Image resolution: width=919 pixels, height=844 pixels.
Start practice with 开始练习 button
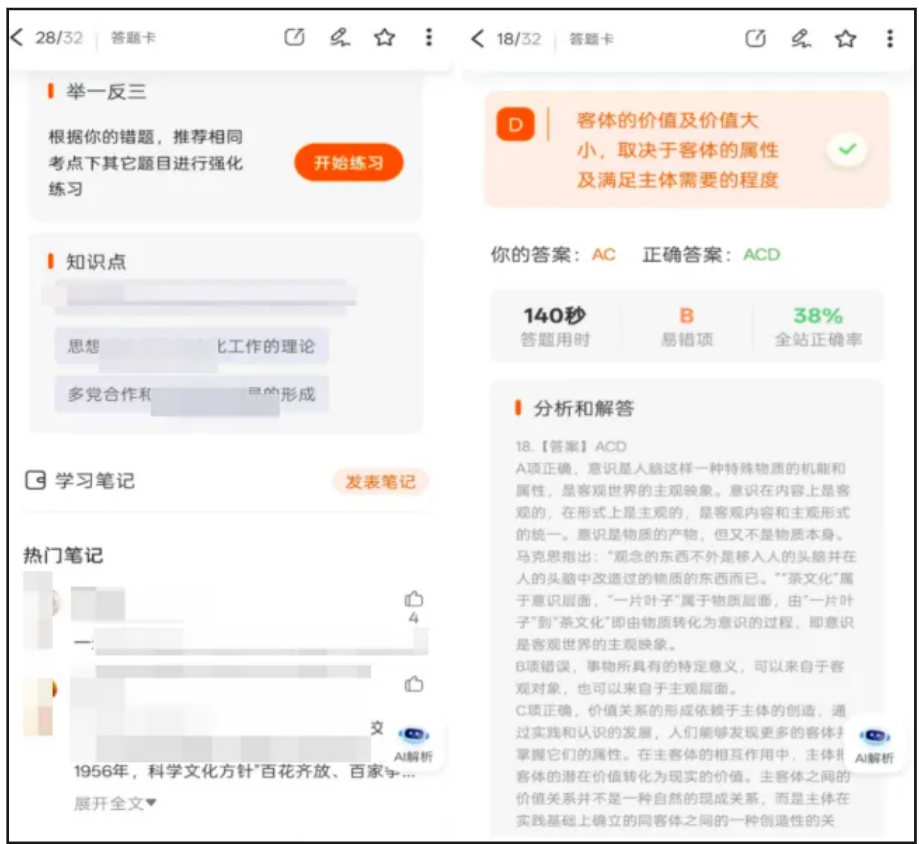pos(349,162)
